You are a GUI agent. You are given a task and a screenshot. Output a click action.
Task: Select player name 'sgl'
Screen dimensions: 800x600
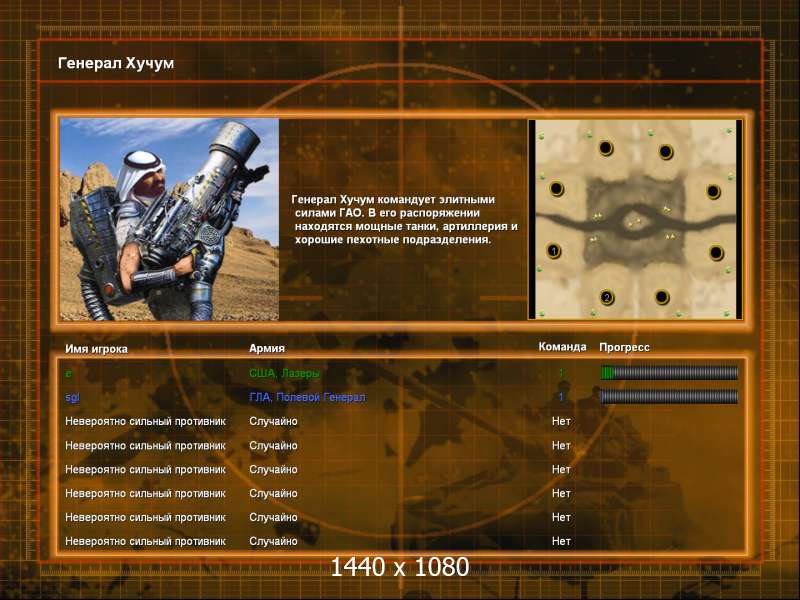[72, 397]
